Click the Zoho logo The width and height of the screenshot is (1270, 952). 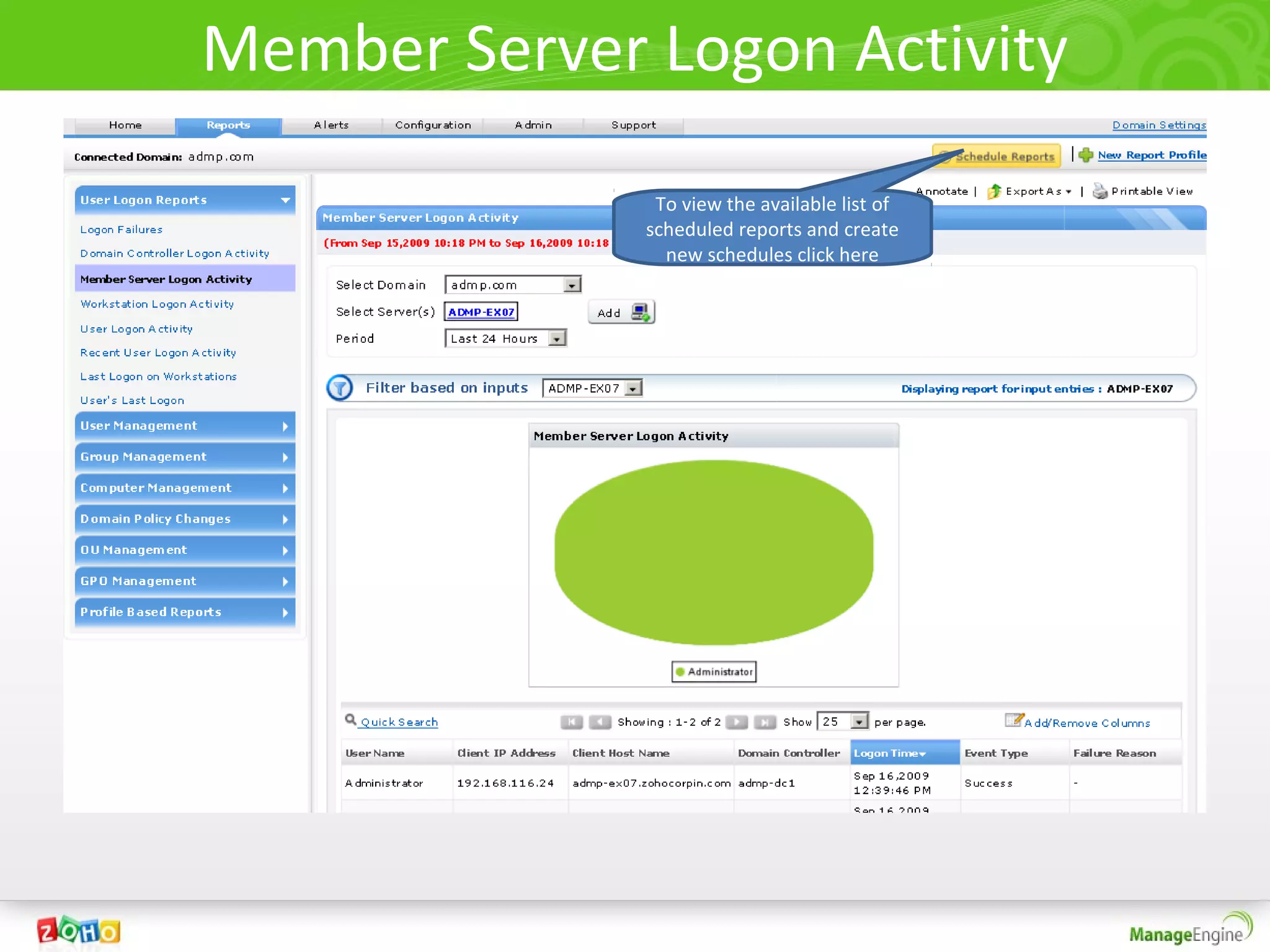(x=78, y=931)
